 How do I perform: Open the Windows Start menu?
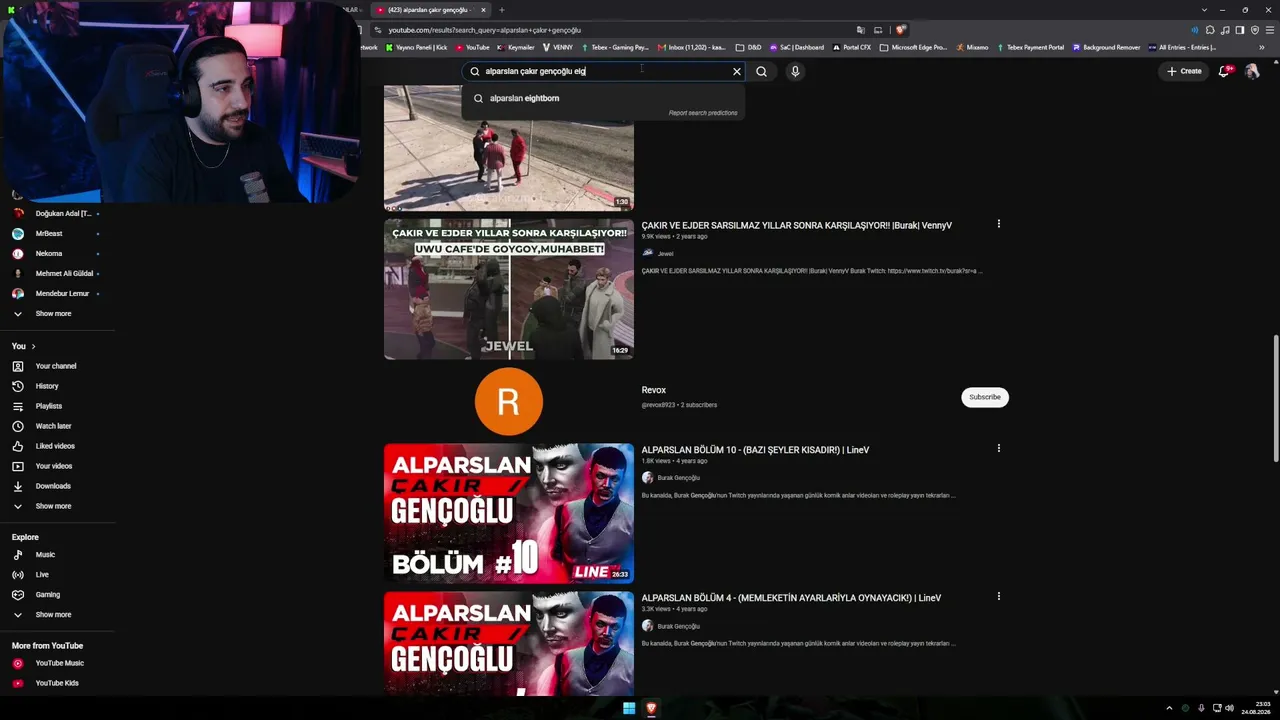pos(629,708)
